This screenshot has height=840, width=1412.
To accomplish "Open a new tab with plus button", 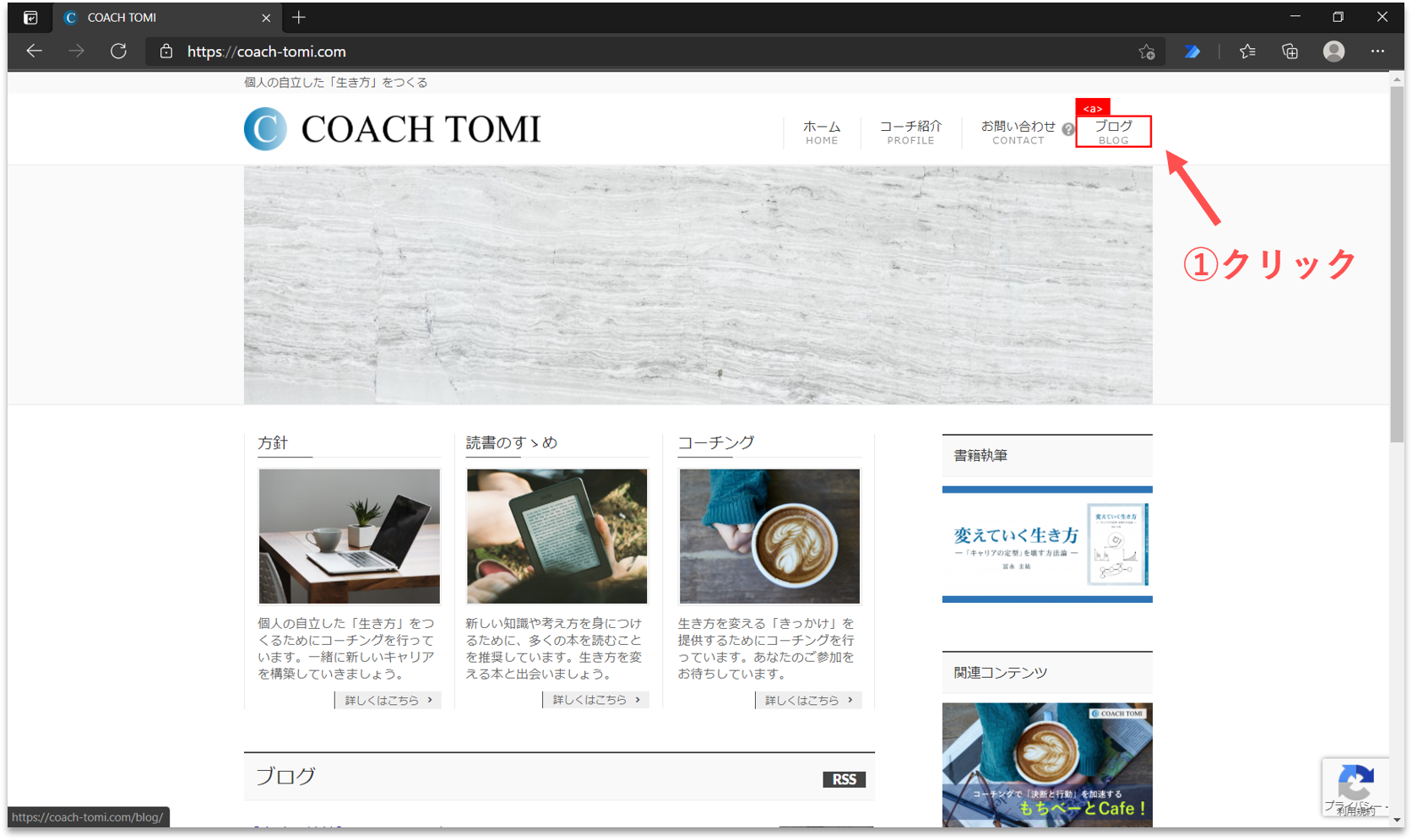I will tap(298, 17).
